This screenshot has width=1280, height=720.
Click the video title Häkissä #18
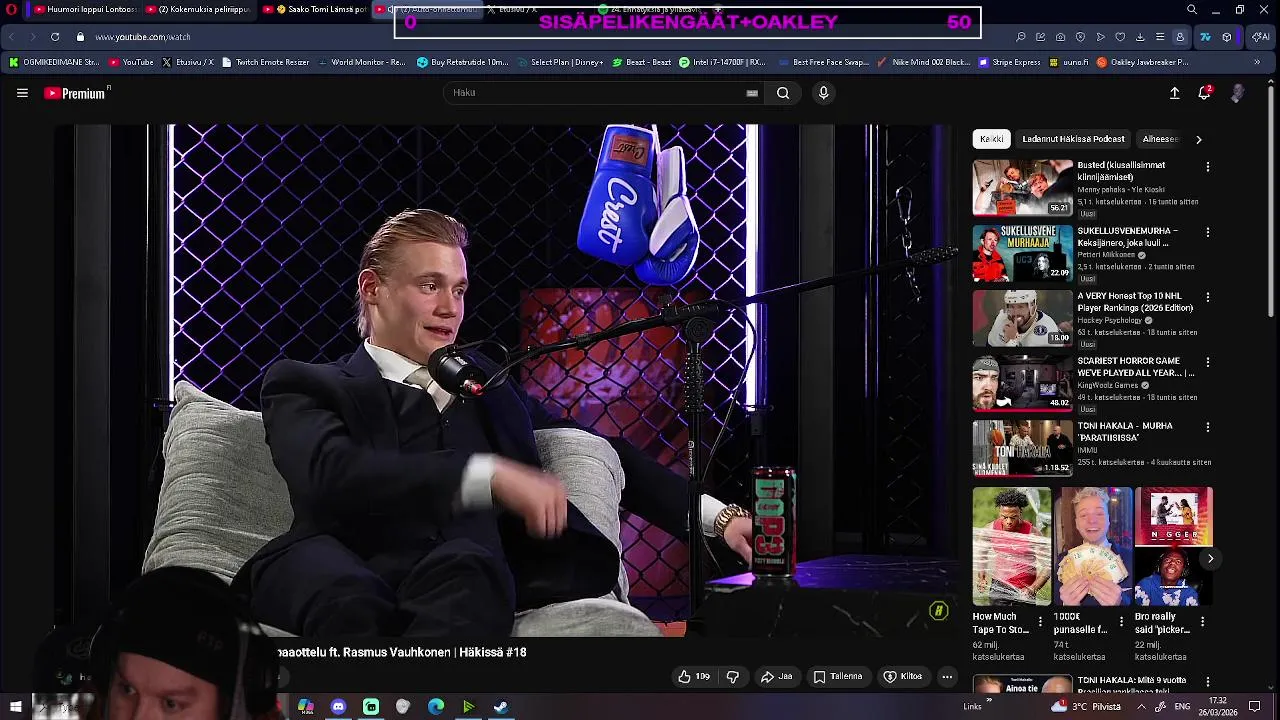(x=402, y=652)
